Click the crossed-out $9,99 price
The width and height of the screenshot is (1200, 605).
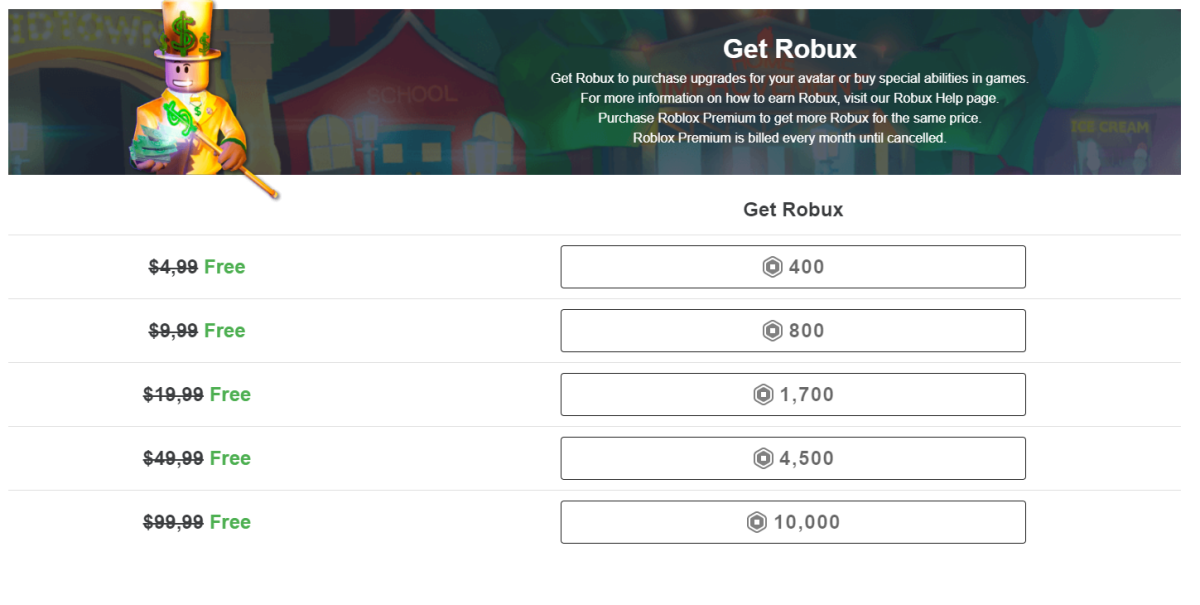173,331
